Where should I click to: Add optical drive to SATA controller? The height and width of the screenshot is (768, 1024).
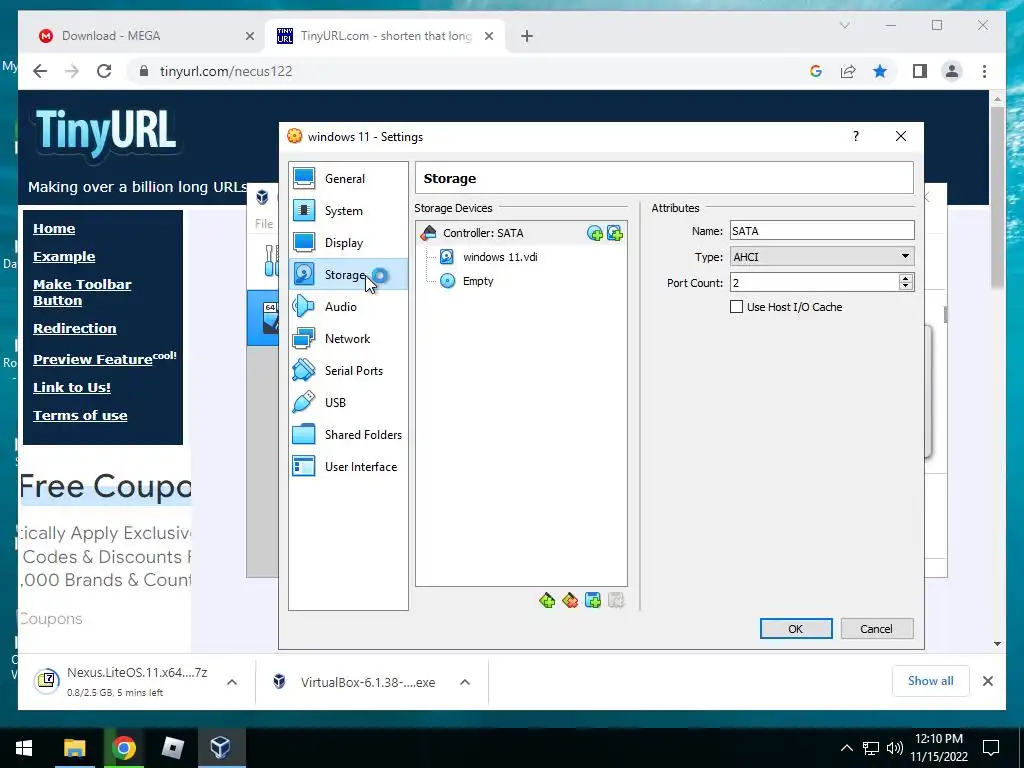[594, 233]
